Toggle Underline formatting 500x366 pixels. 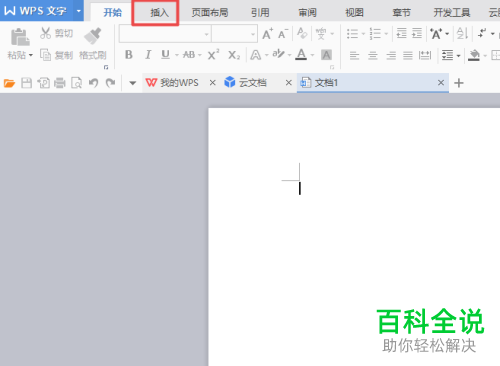[x=165, y=54]
